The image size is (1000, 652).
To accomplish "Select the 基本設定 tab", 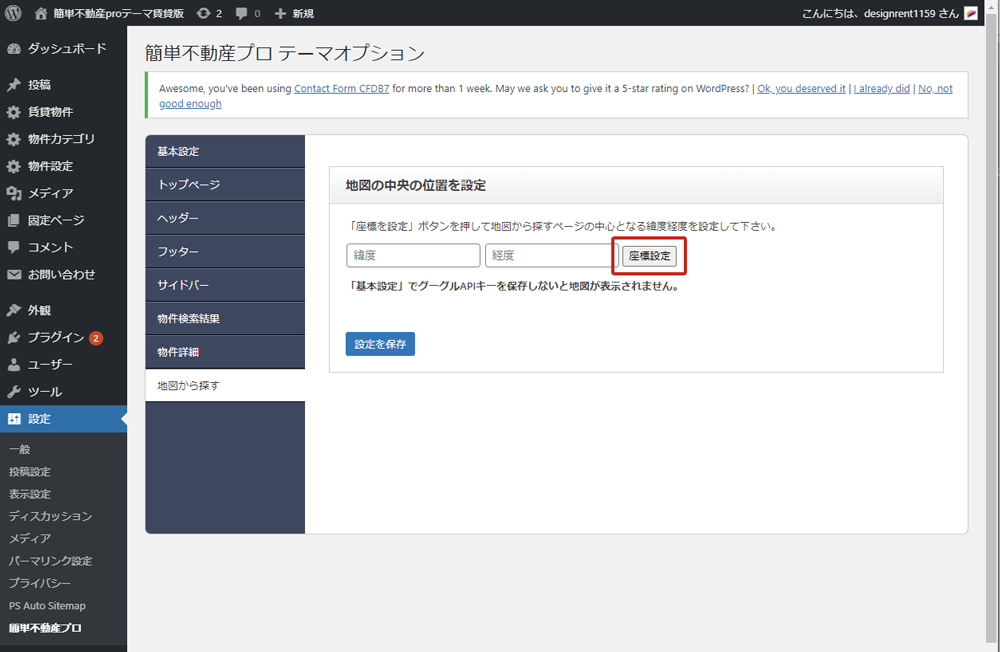I will pos(224,151).
